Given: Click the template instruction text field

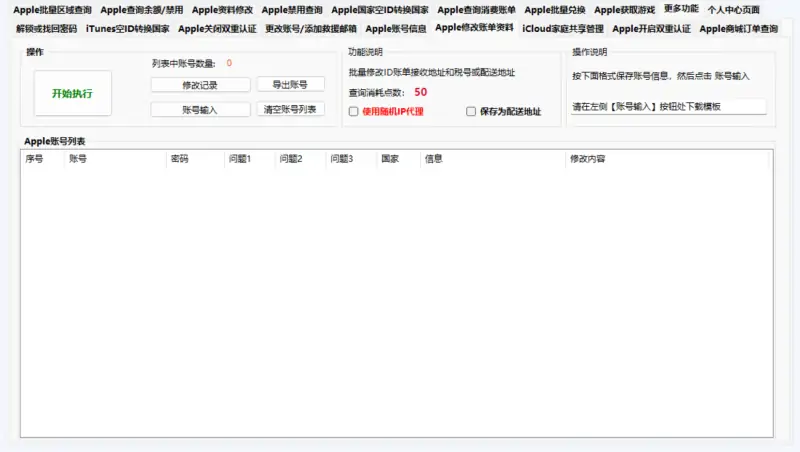Looking at the screenshot, I should pos(667,106).
